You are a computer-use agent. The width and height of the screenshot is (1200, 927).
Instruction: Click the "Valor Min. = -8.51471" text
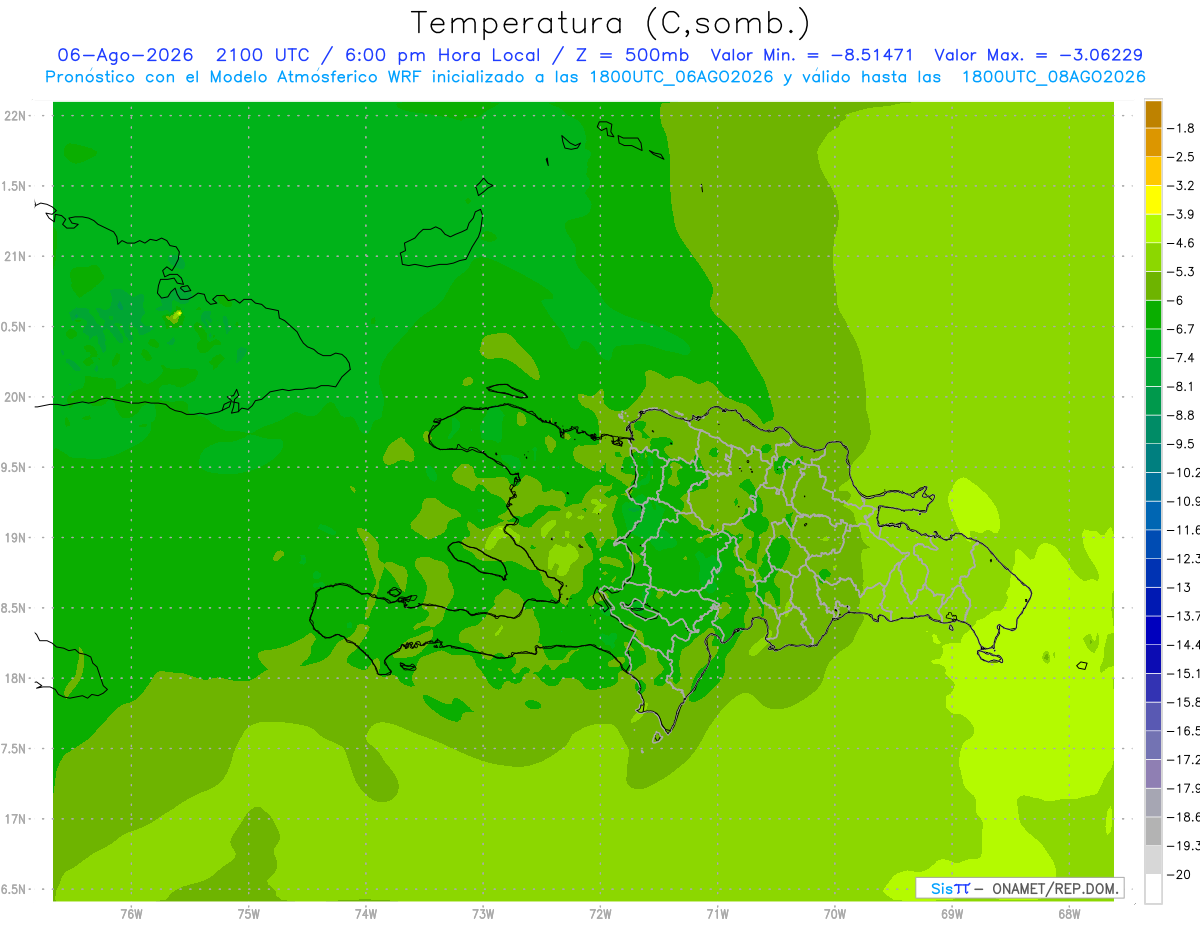[812, 55]
